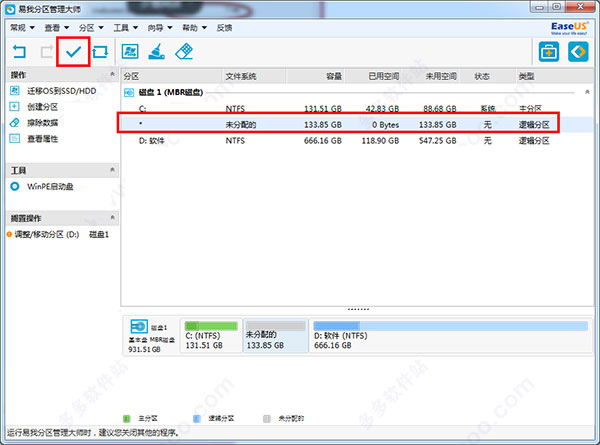Screen dimensions: 600x445
Task: Select the C: partition row
Action: point(357,108)
